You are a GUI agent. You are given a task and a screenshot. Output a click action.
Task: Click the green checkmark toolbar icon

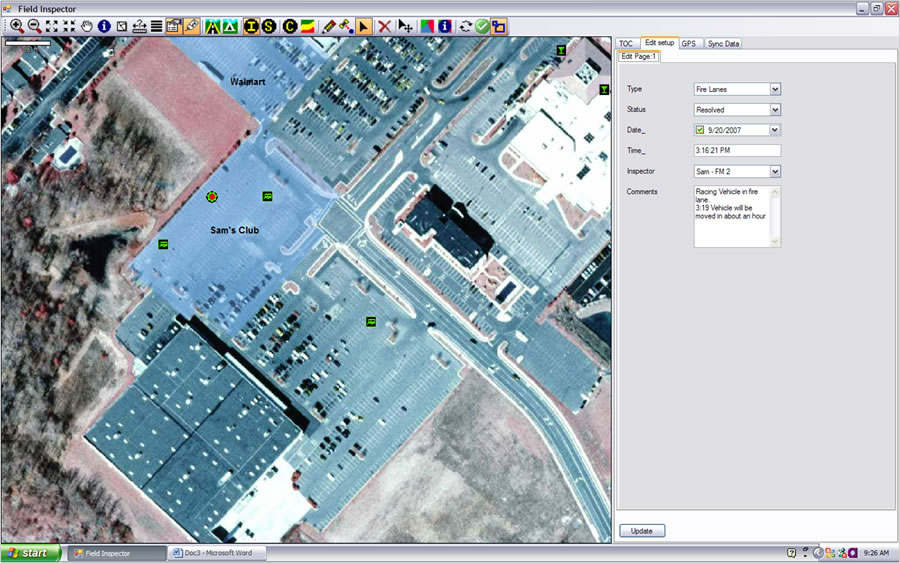click(482, 26)
